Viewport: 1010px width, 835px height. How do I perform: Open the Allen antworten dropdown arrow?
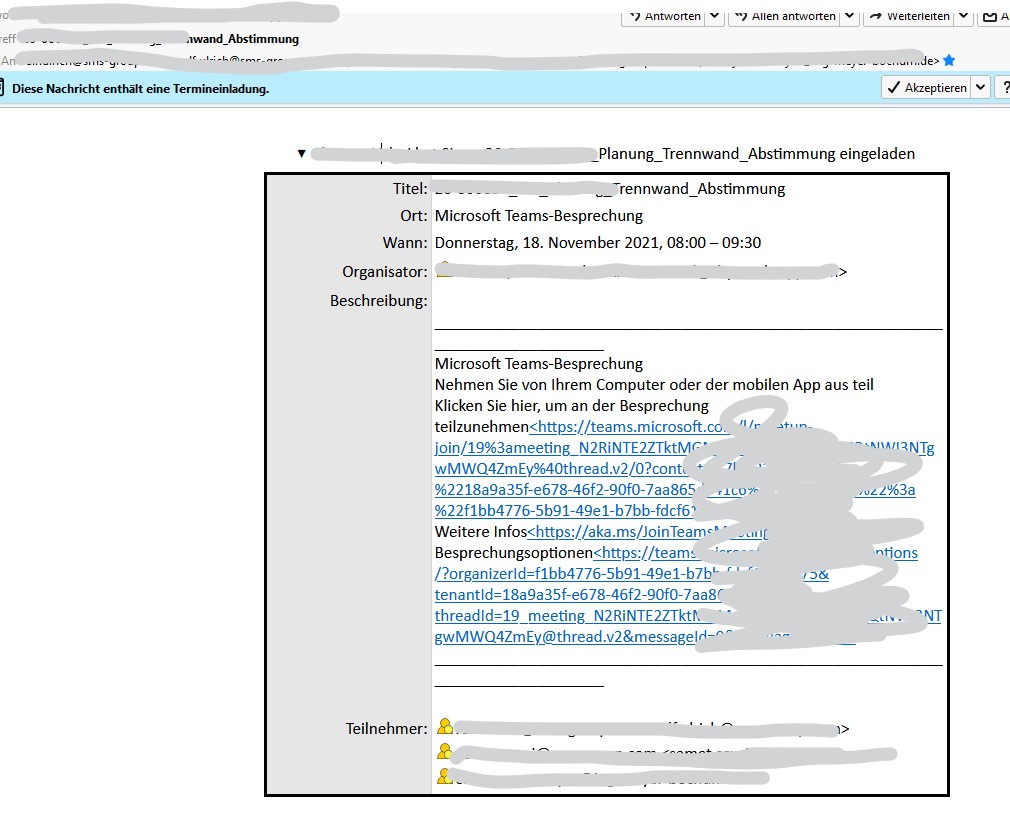point(850,17)
